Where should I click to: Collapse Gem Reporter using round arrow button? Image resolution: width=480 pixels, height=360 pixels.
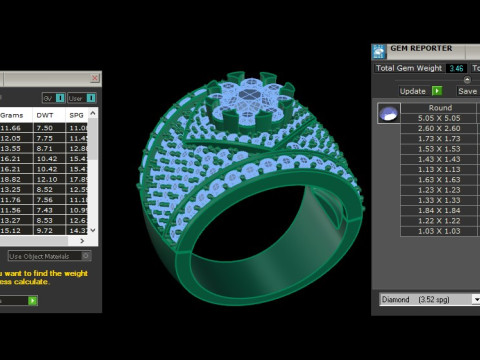click(x=467, y=79)
